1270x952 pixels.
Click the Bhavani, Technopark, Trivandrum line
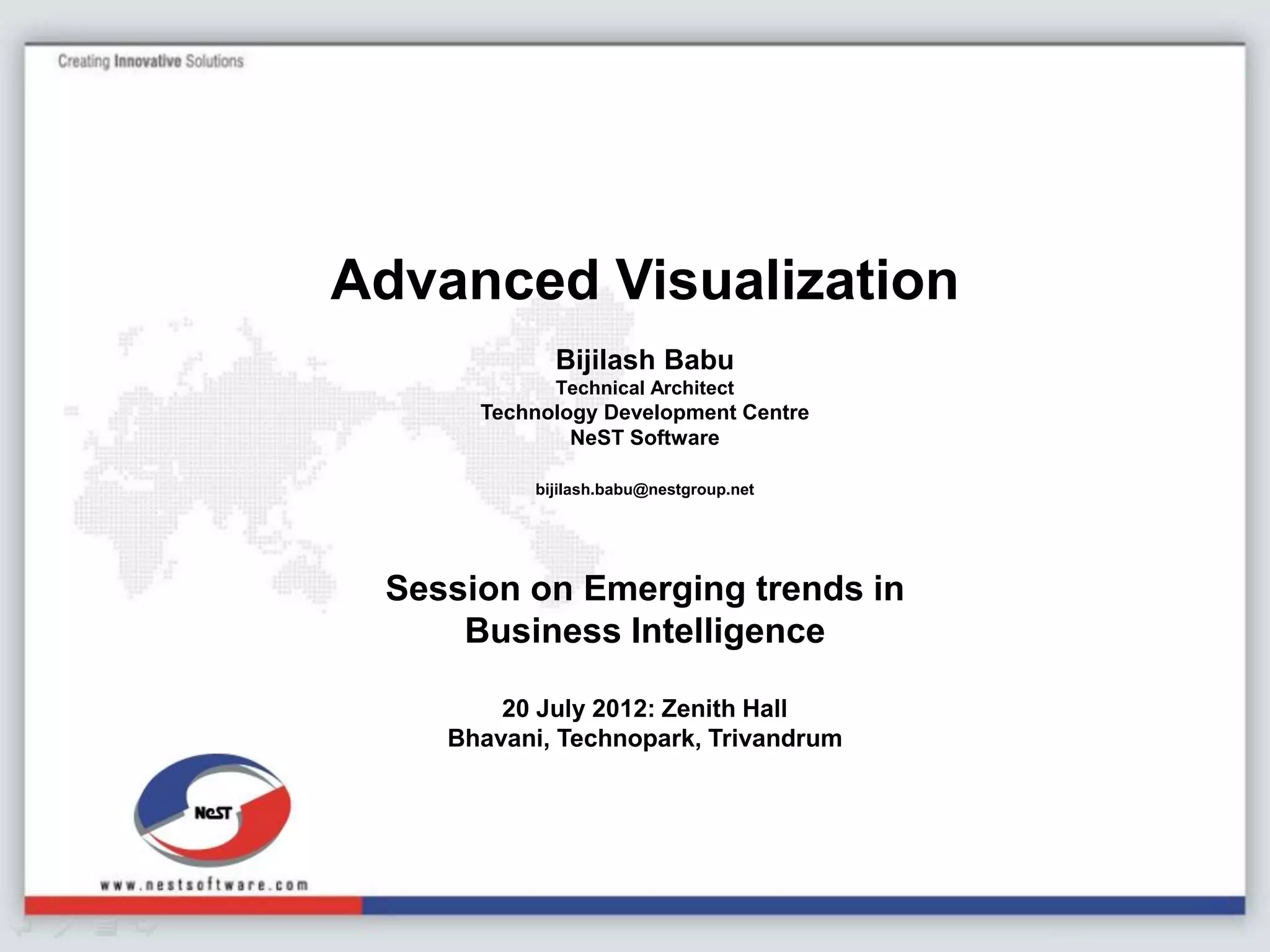pyautogui.click(x=644, y=738)
